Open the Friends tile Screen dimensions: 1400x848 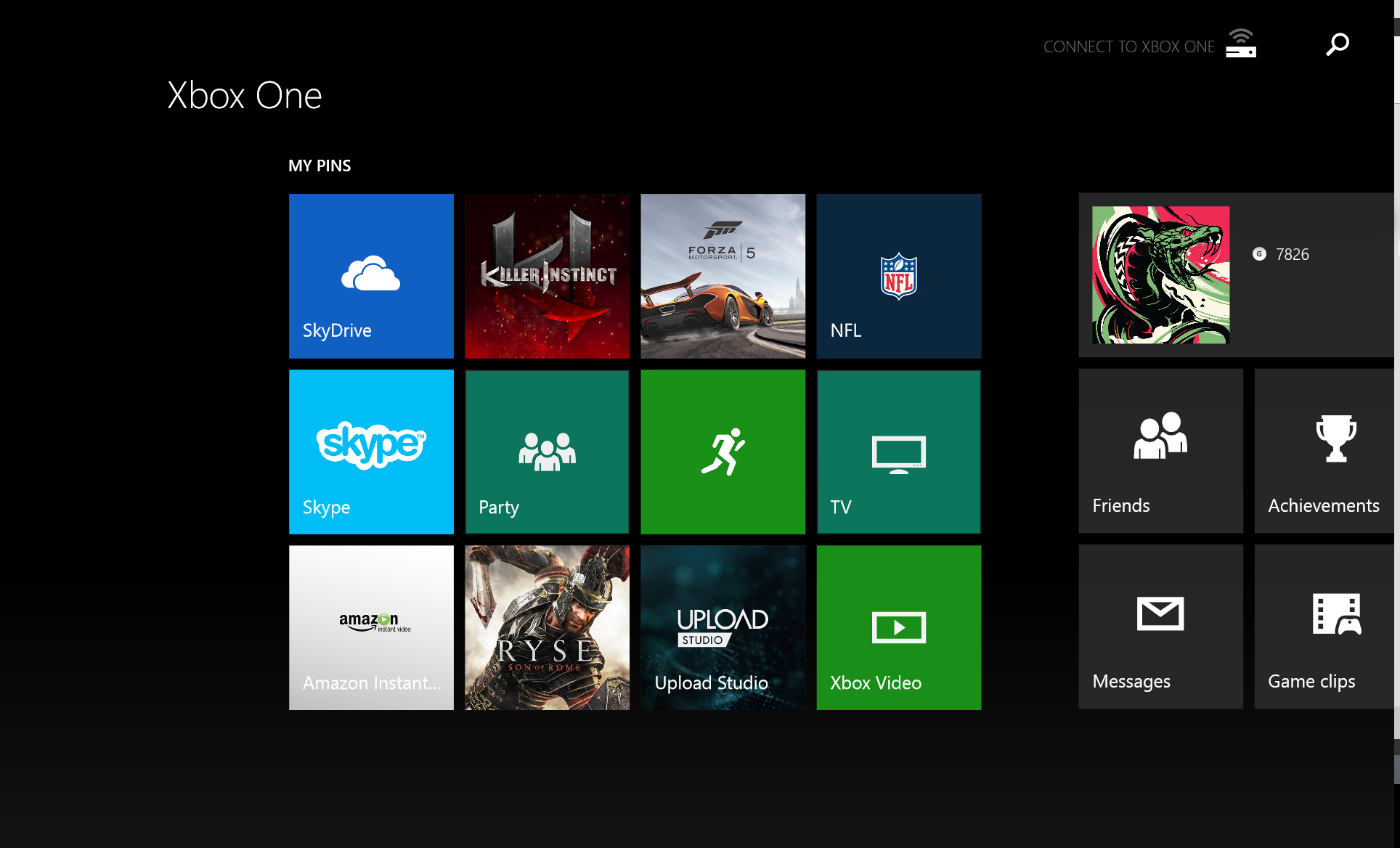(1160, 451)
